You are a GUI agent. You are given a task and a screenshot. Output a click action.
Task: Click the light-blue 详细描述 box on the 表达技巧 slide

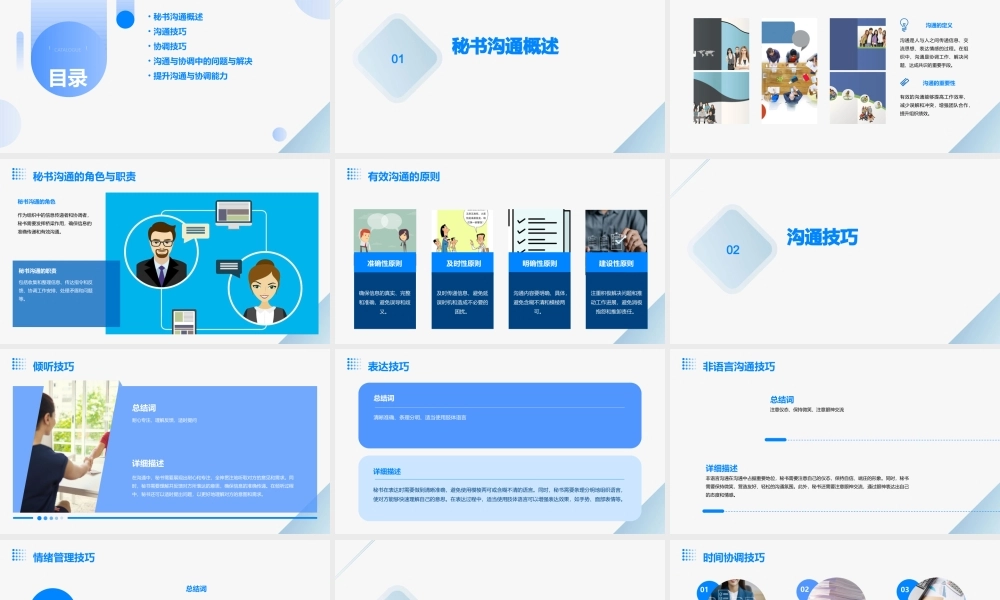point(500,488)
